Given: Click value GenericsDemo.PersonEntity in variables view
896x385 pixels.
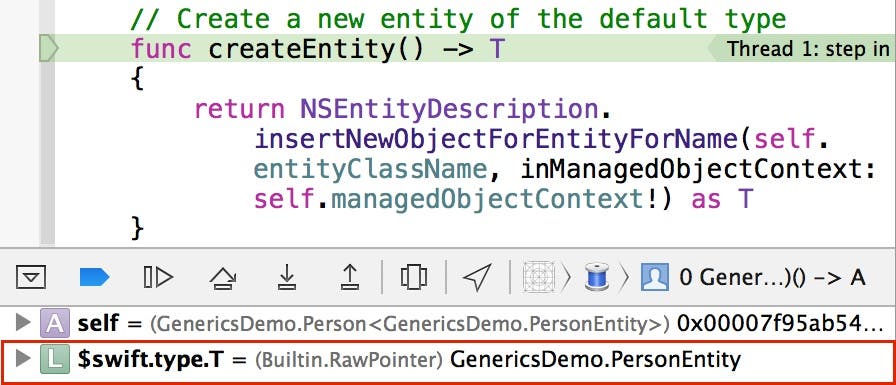Looking at the screenshot, I should (595, 359).
